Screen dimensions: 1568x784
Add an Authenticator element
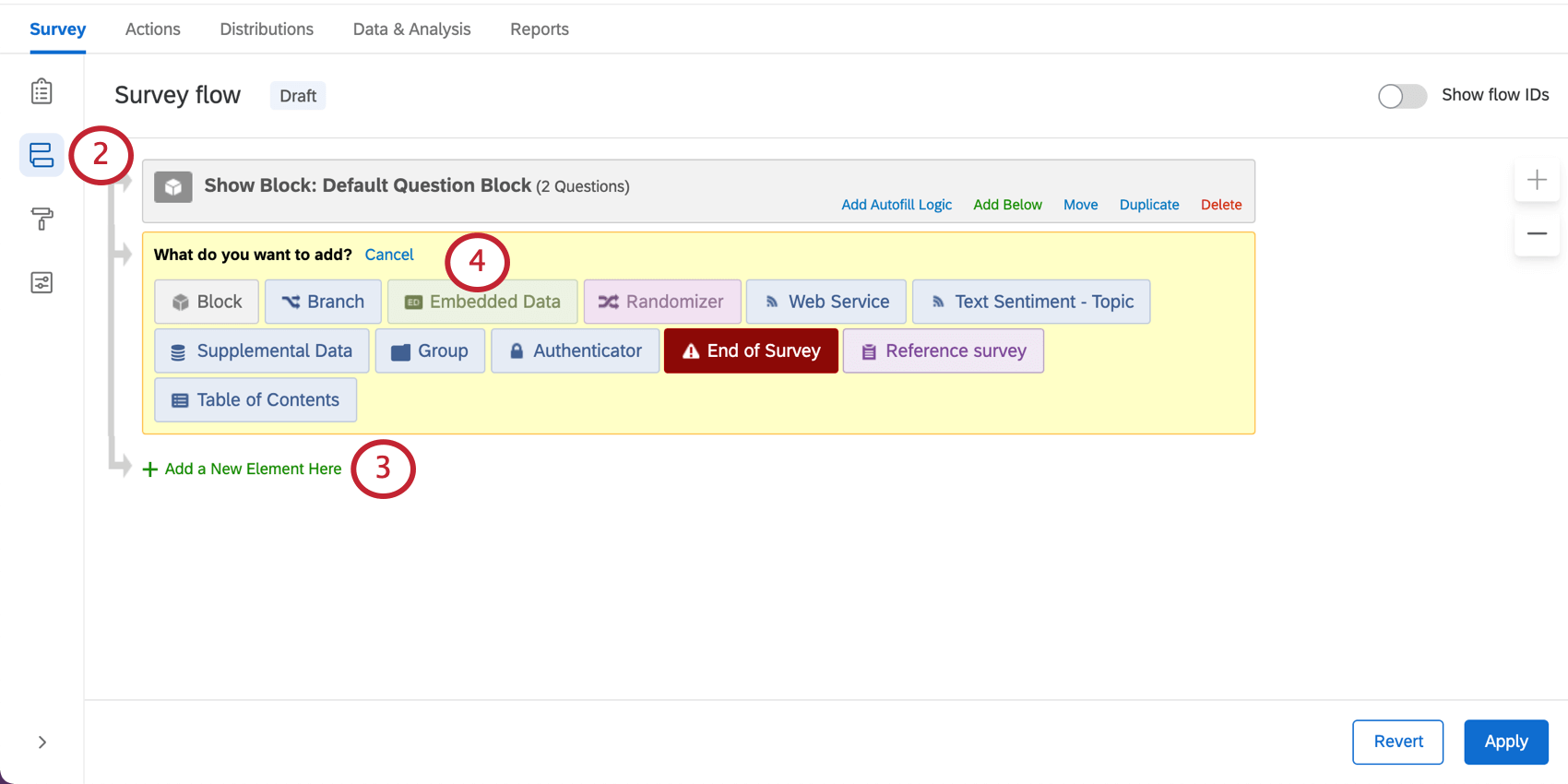(x=576, y=350)
